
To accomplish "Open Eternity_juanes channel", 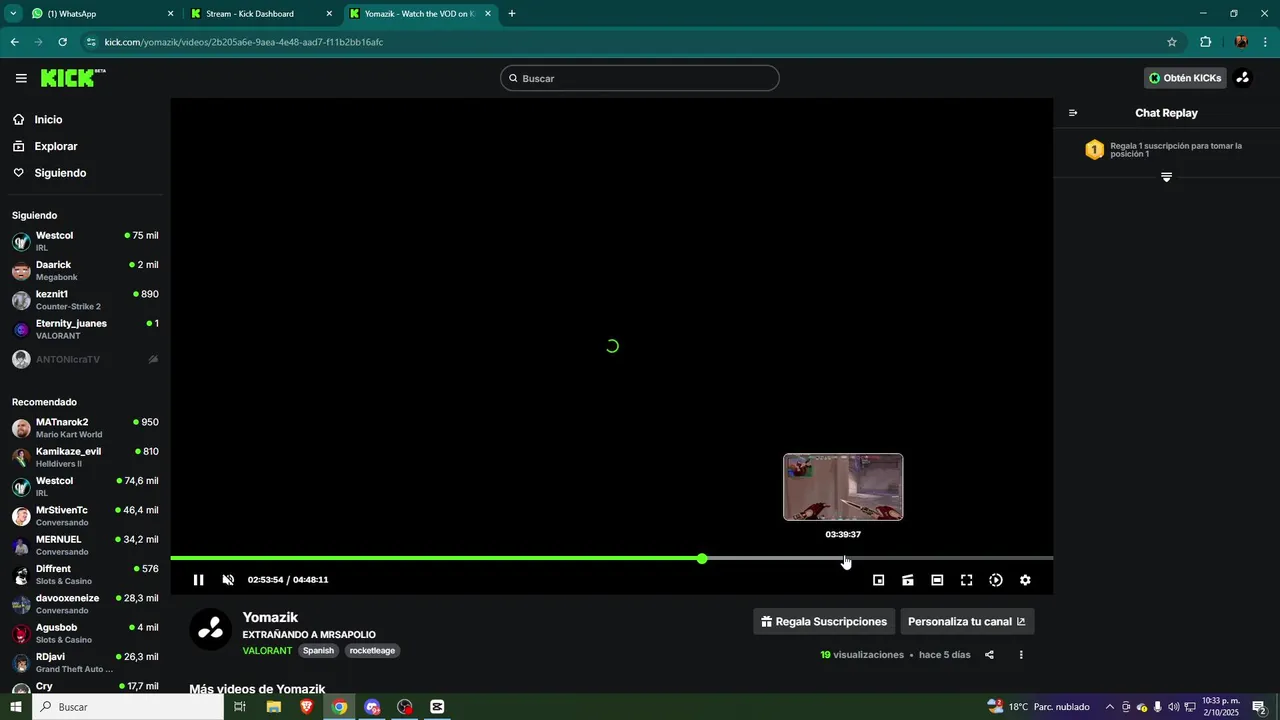I will (x=85, y=329).
